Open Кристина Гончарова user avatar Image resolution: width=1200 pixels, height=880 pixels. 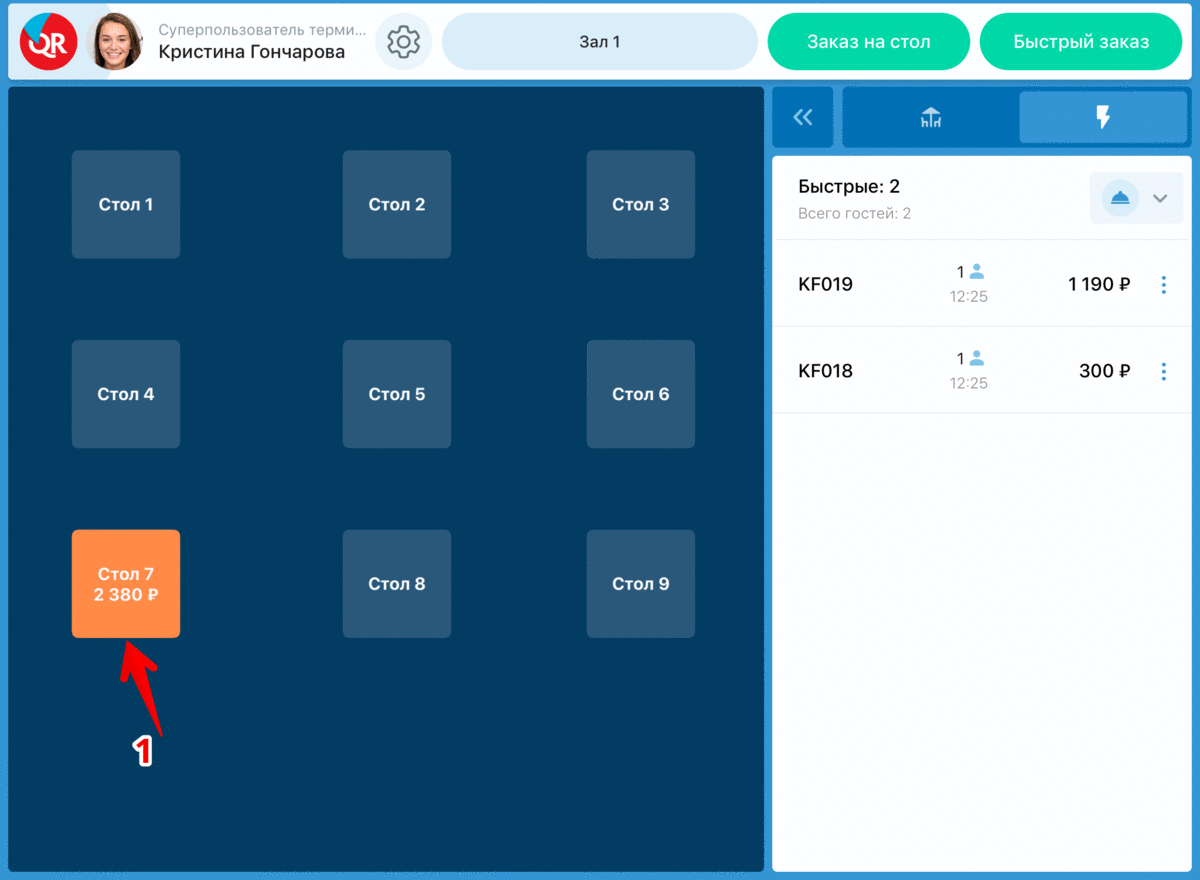[x=116, y=42]
